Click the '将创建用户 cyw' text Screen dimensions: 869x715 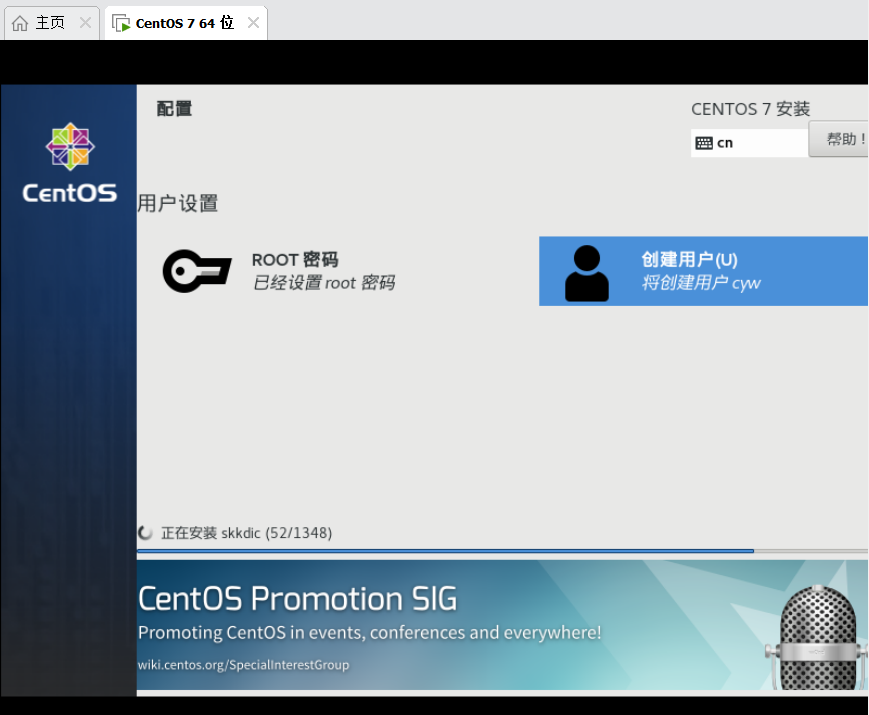pos(701,283)
